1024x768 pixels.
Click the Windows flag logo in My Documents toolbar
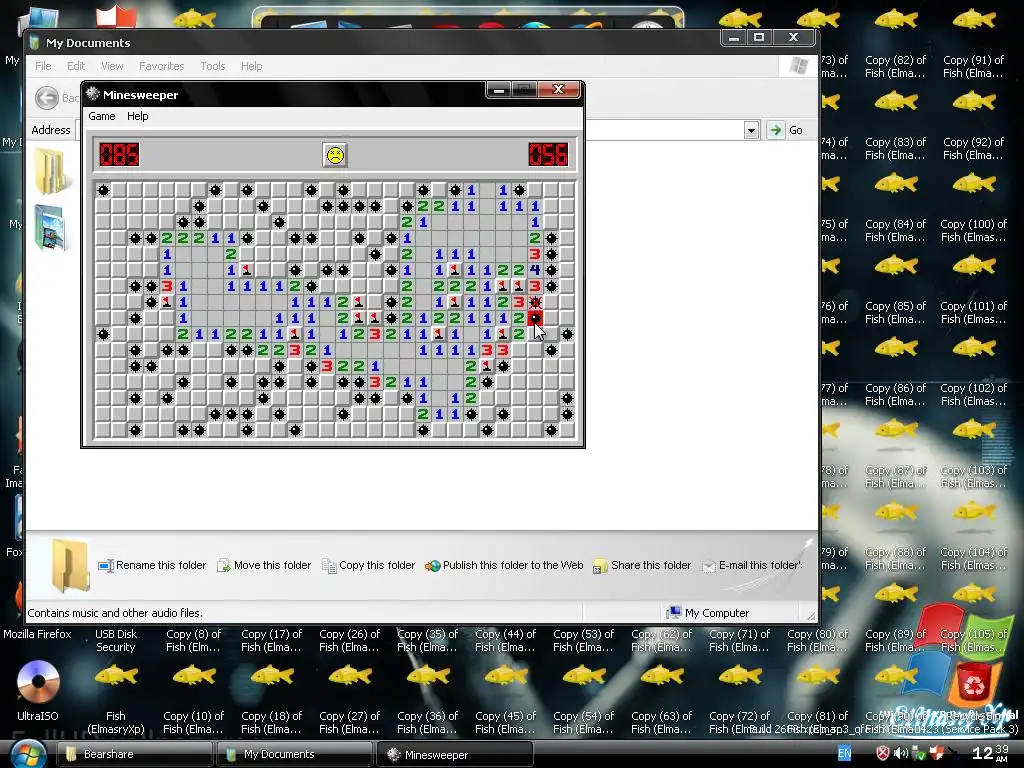pyautogui.click(x=798, y=66)
